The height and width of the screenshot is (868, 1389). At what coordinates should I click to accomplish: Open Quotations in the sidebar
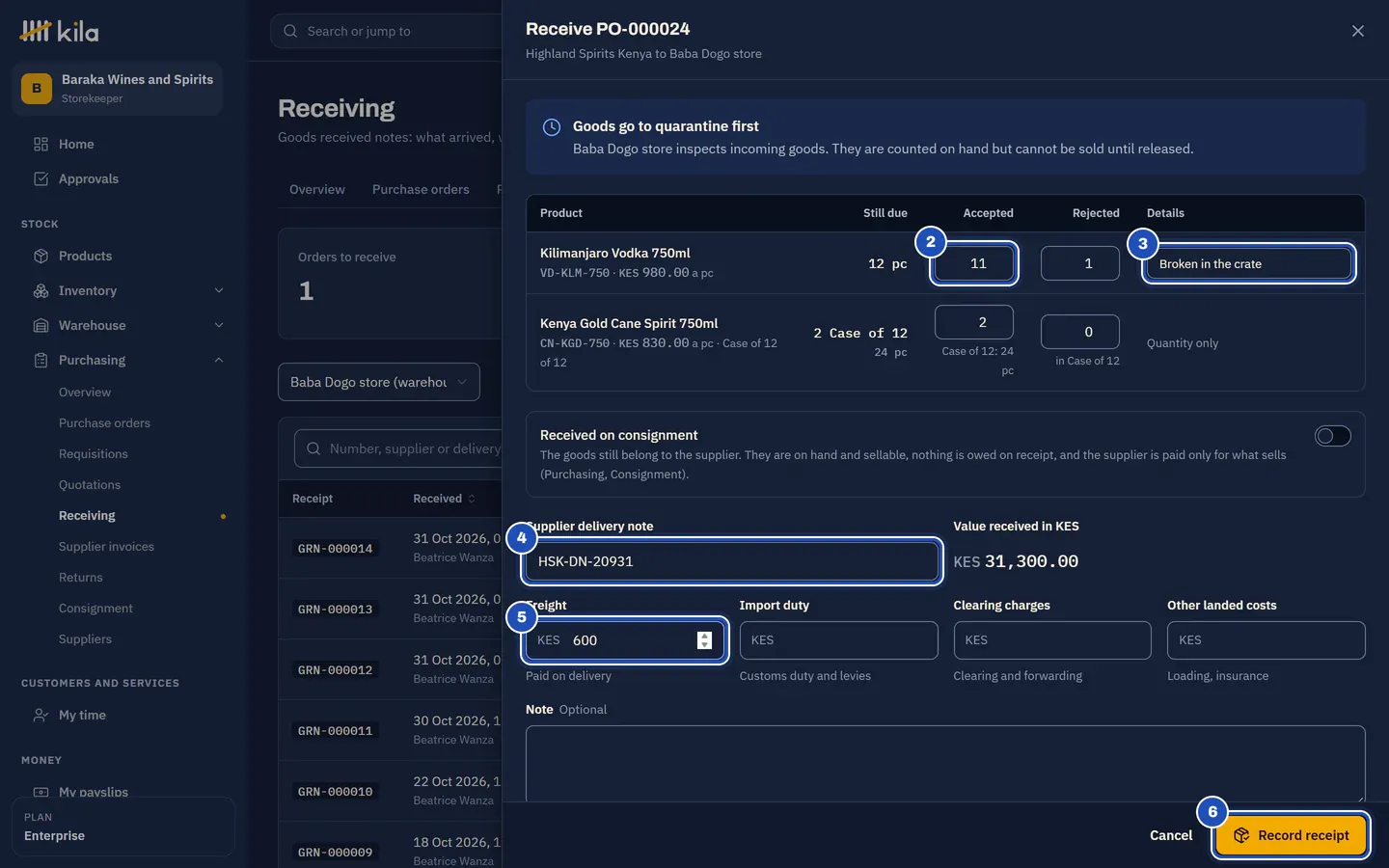click(90, 484)
